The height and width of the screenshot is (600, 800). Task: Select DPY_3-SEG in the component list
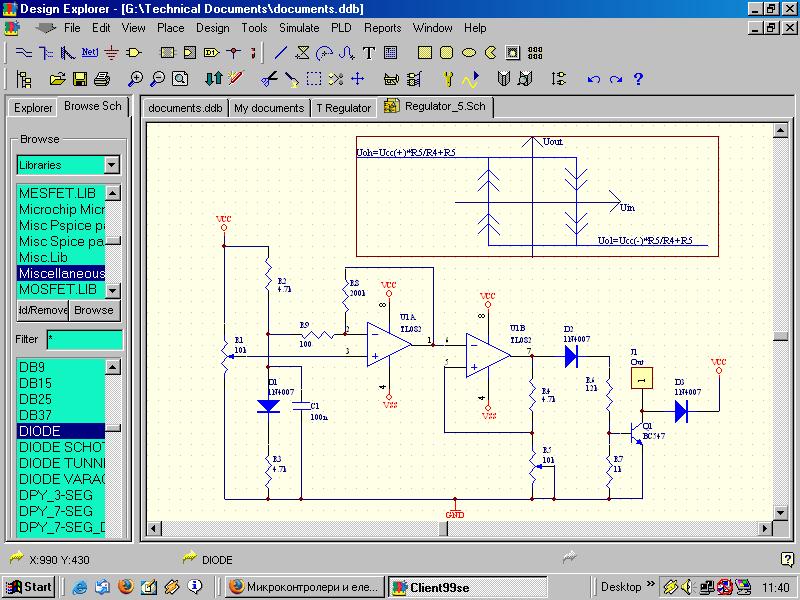pyautogui.click(x=61, y=495)
